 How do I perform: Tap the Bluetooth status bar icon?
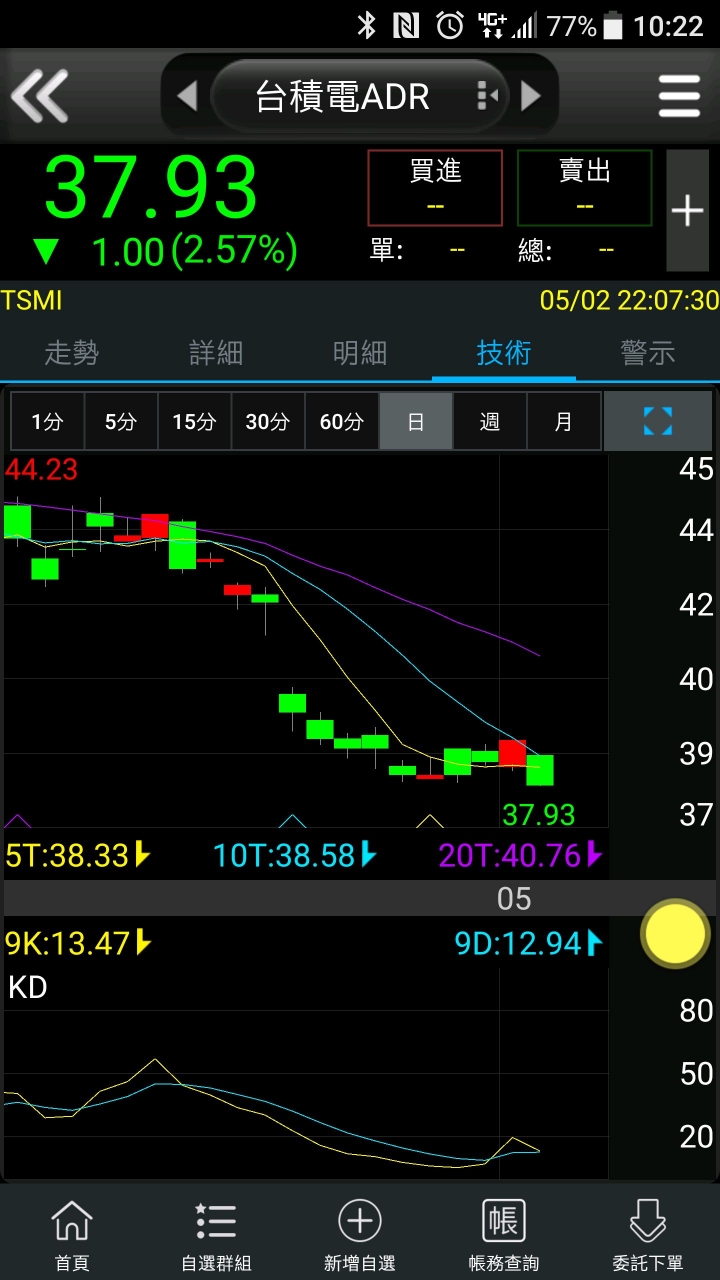coord(367,25)
